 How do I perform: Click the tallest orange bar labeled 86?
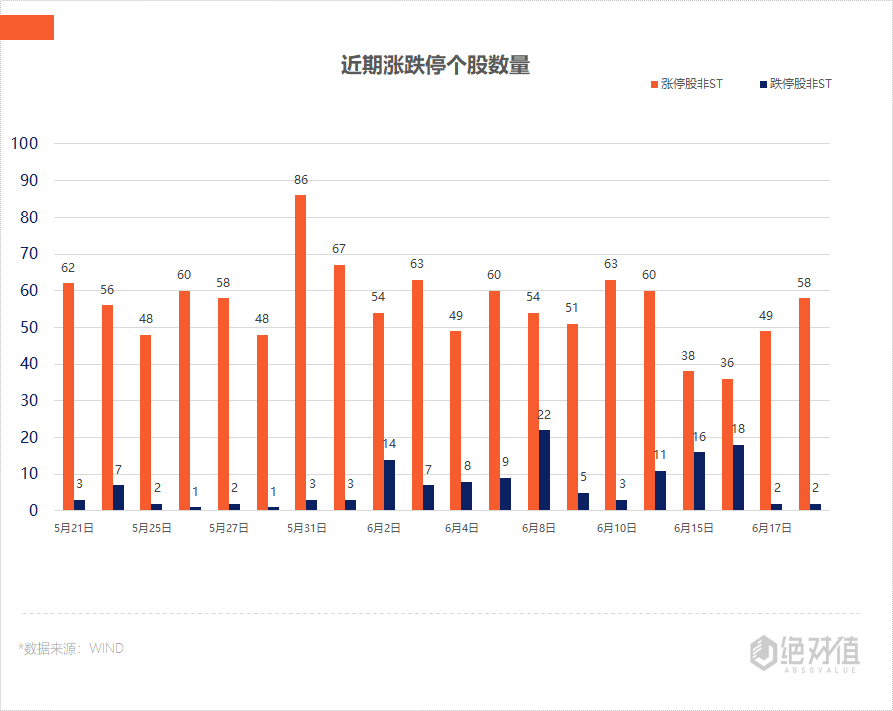point(300,352)
